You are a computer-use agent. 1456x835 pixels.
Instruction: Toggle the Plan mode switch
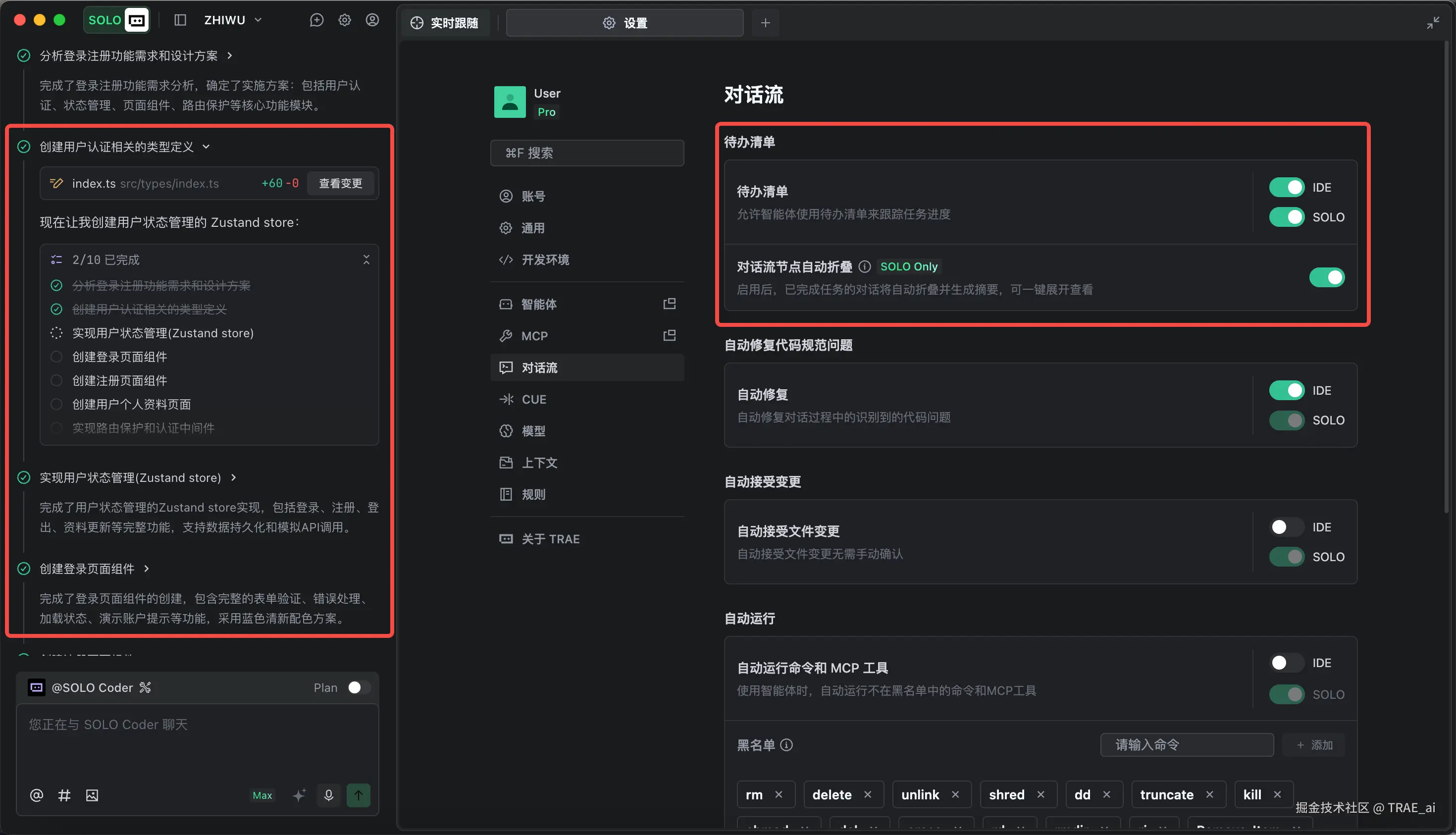359,687
